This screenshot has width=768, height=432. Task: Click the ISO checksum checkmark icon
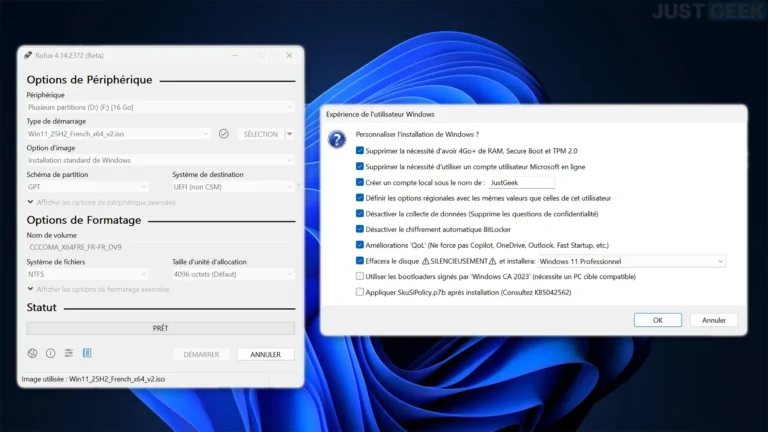pyautogui.click(x=224, y=134)
